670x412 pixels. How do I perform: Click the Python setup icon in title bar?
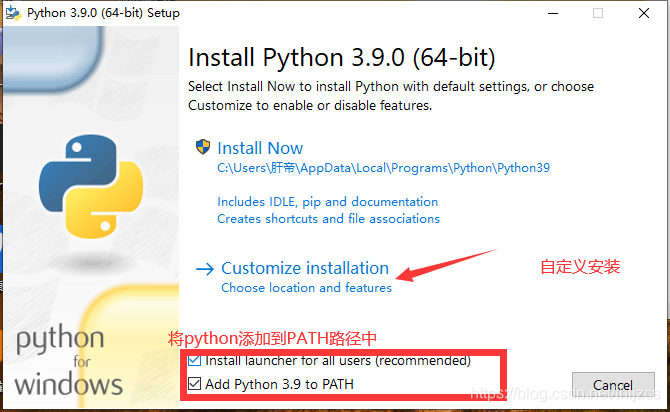[x=13, y=13]
